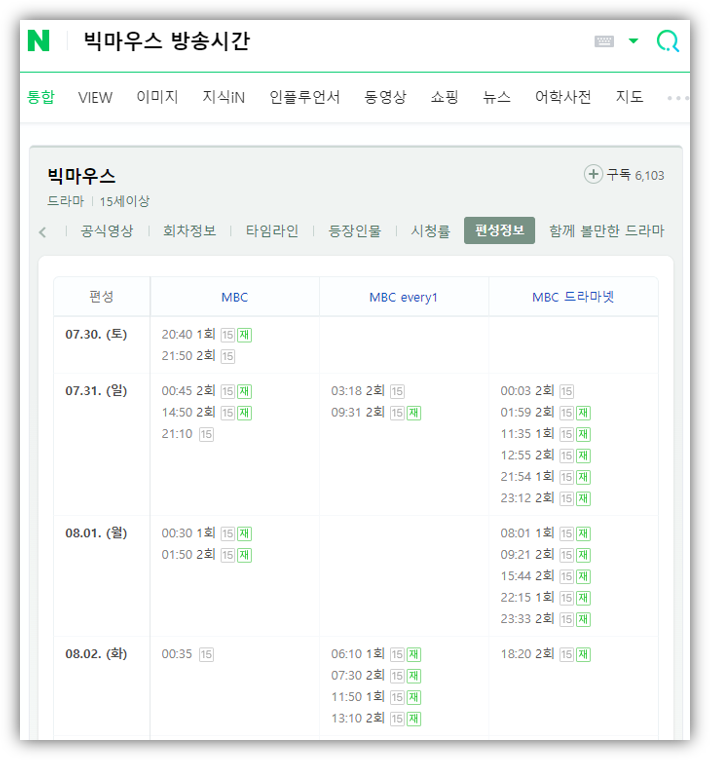Open the 빅마우스 drama title link
710x760 pixels.
pyautogui.click(x=81, y=175)
